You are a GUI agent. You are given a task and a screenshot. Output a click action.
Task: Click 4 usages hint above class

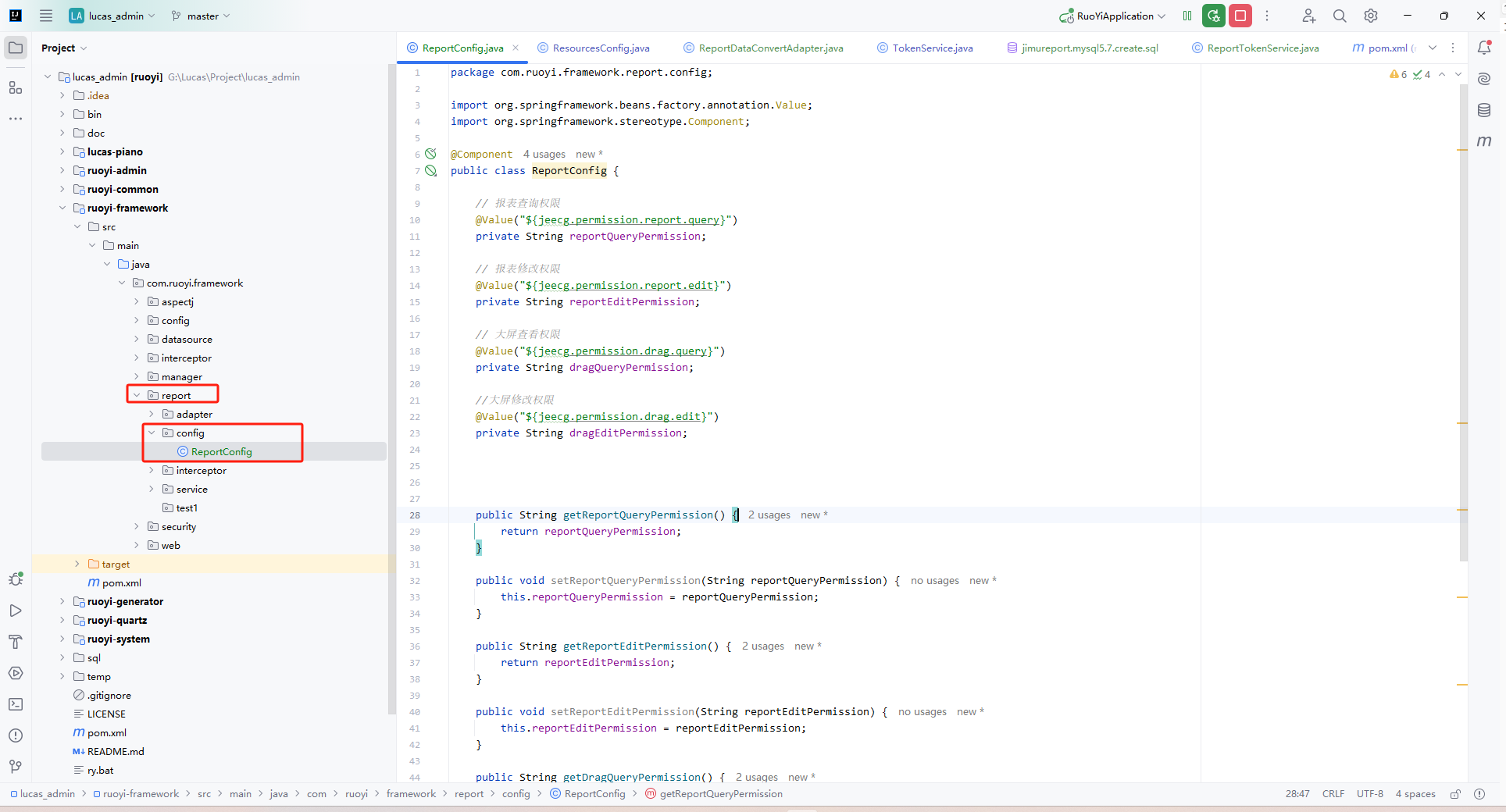pos(544,155)
